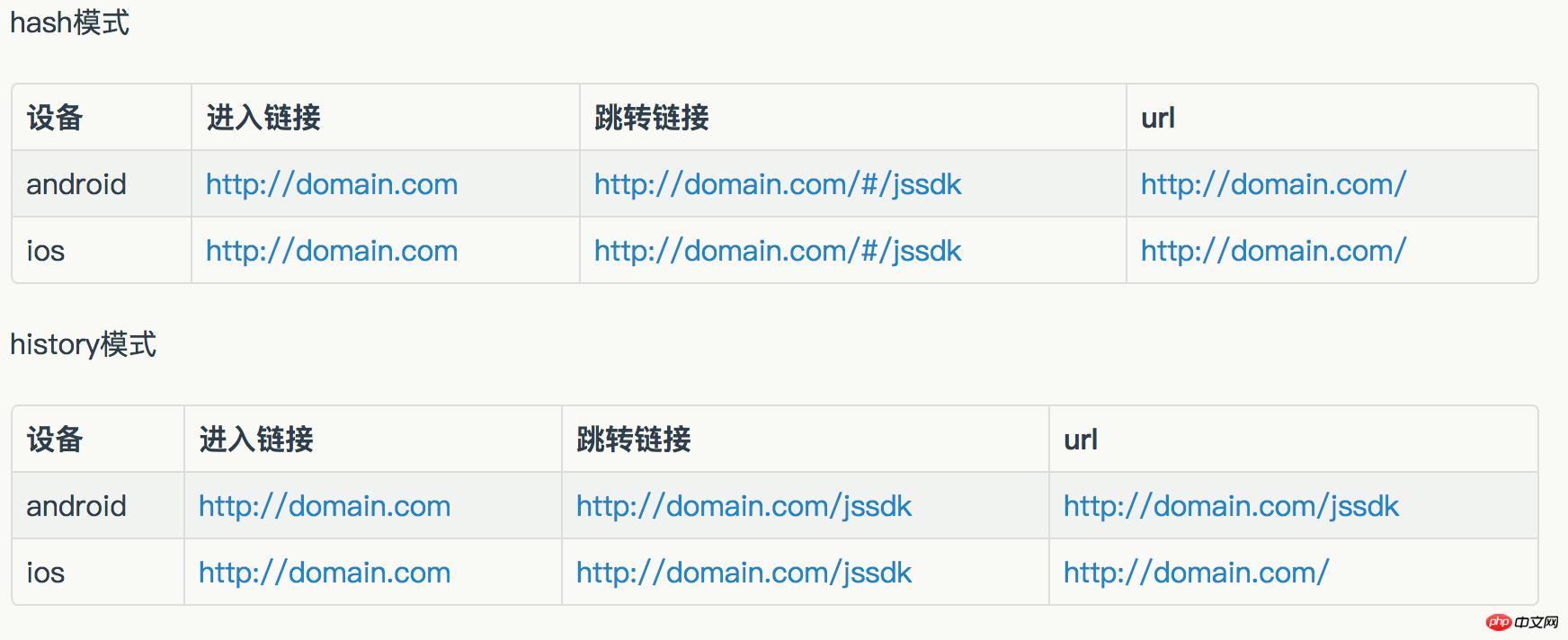1568x640 pixels.
Task: Select android cell in history table
Action: (x=76, y=506)
